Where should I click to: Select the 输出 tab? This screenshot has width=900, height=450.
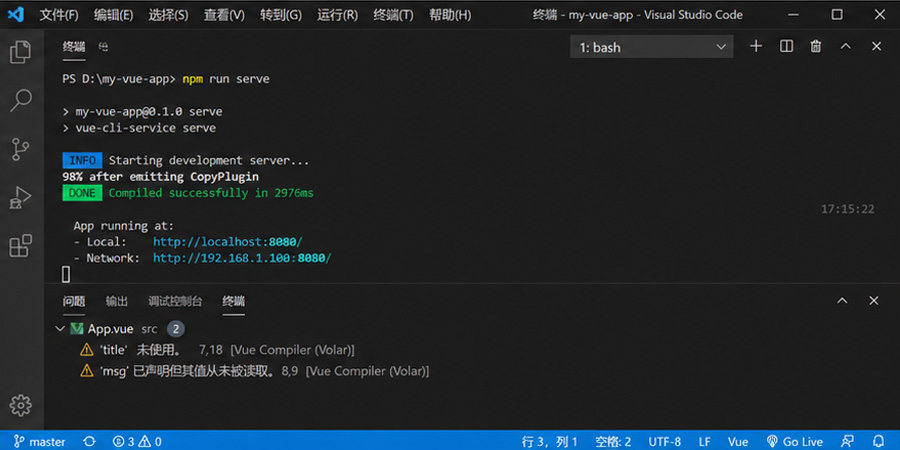coord(117,301)
